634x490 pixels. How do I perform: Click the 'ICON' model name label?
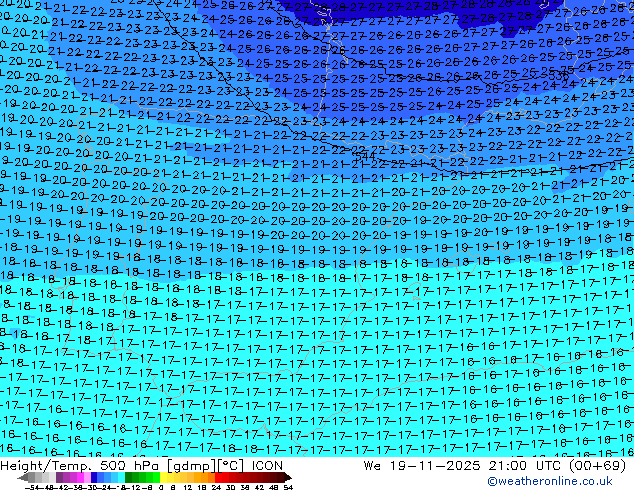(267, 466)
